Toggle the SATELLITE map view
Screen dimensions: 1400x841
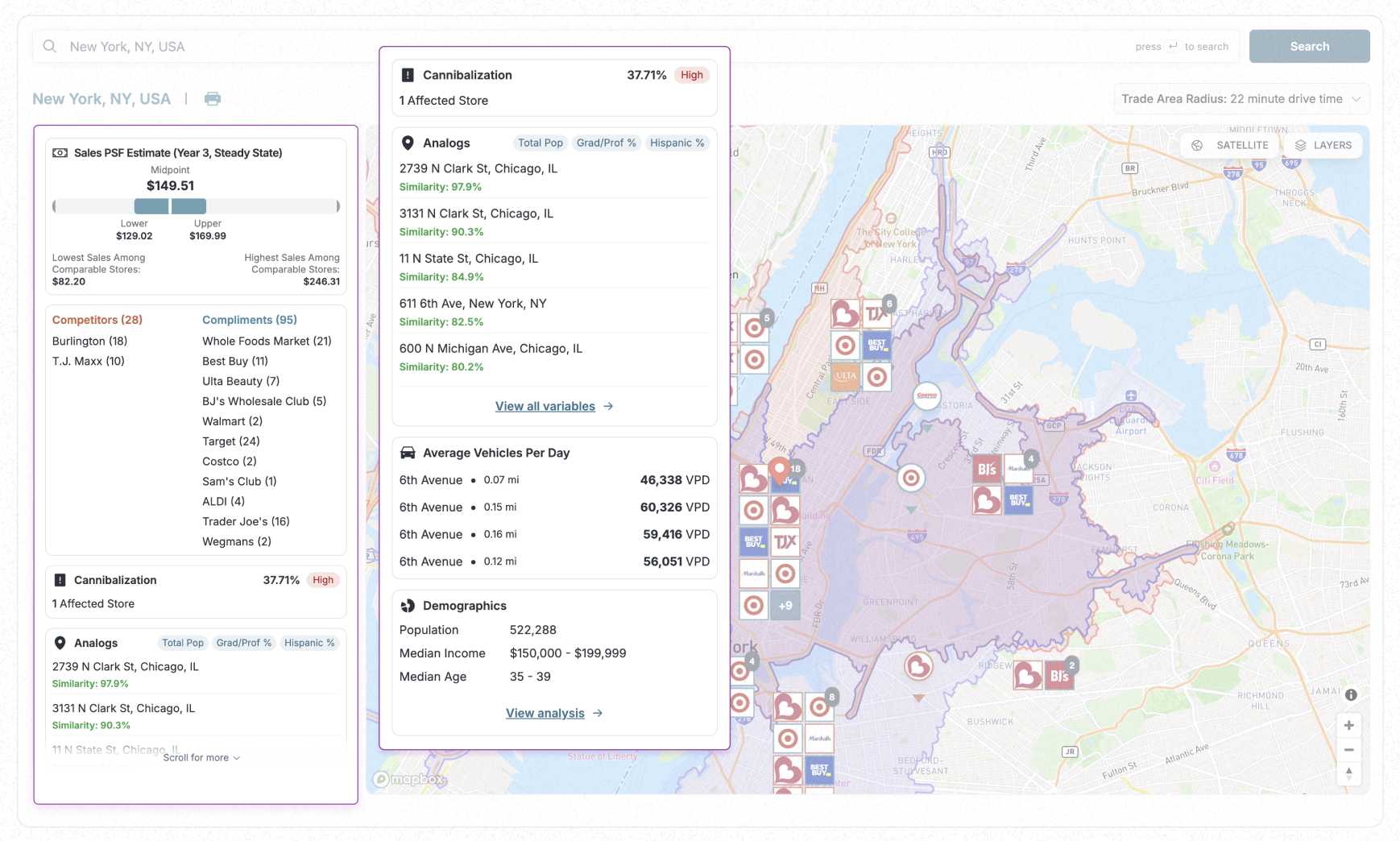coord(1230,145)
